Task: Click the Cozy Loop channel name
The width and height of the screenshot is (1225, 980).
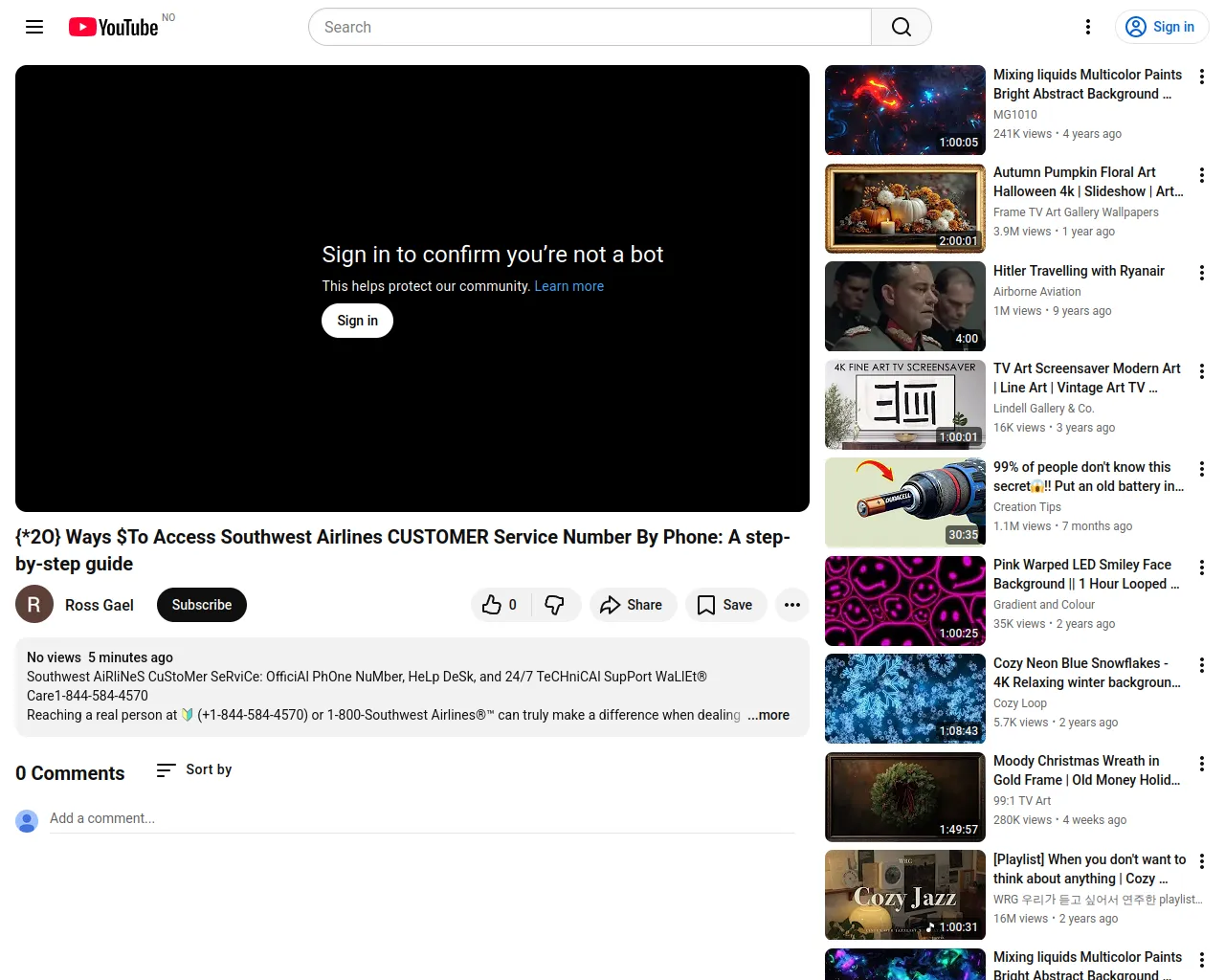Action: [x=1020, y=703]
